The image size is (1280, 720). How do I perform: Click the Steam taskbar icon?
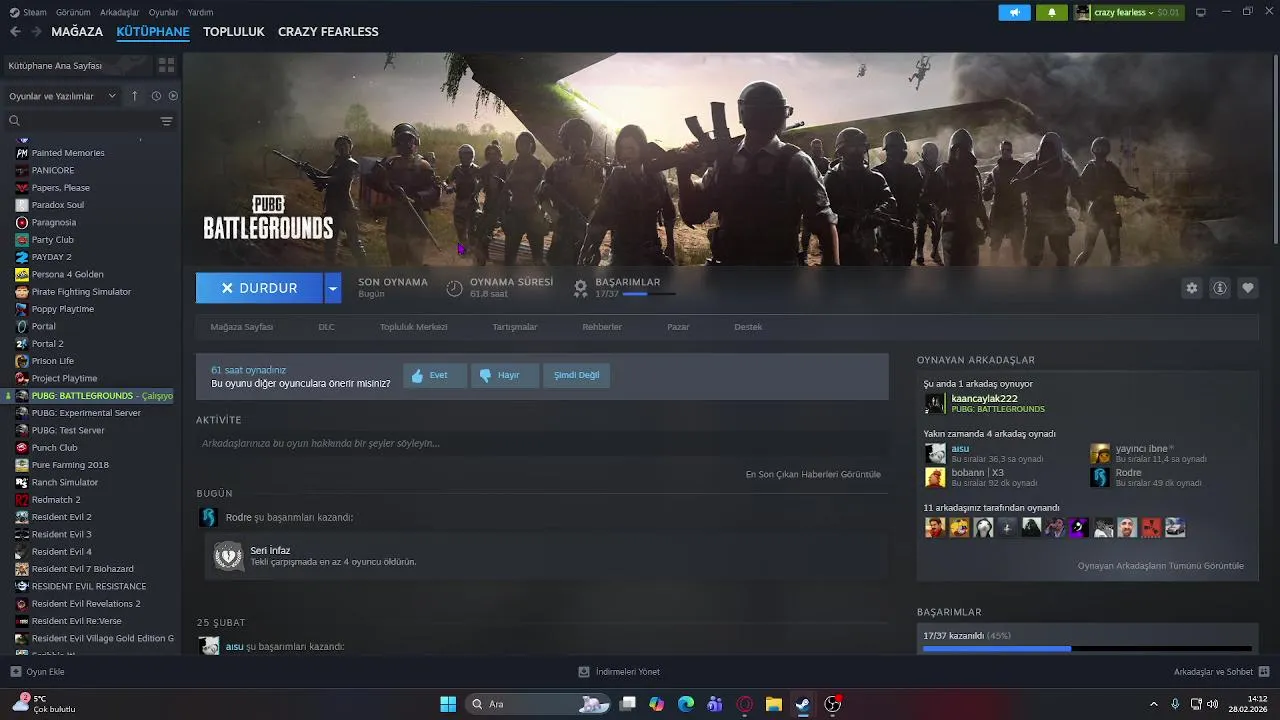tap(802, 704)
